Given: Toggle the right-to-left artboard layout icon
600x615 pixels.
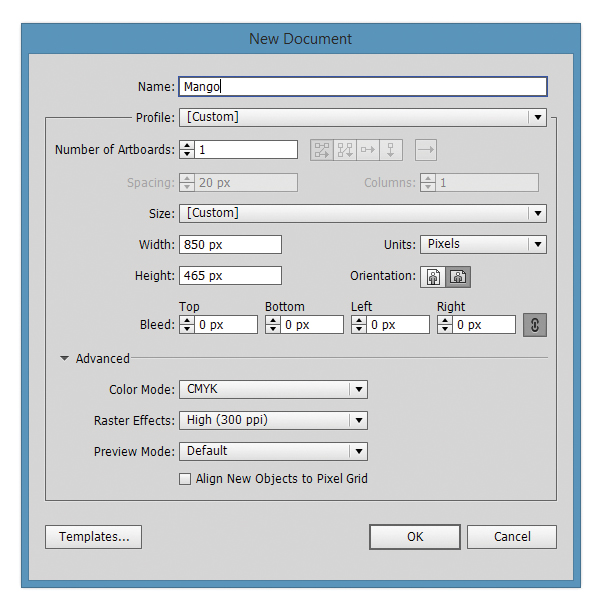Looking at the screenshot, I should tap(426, 150).
